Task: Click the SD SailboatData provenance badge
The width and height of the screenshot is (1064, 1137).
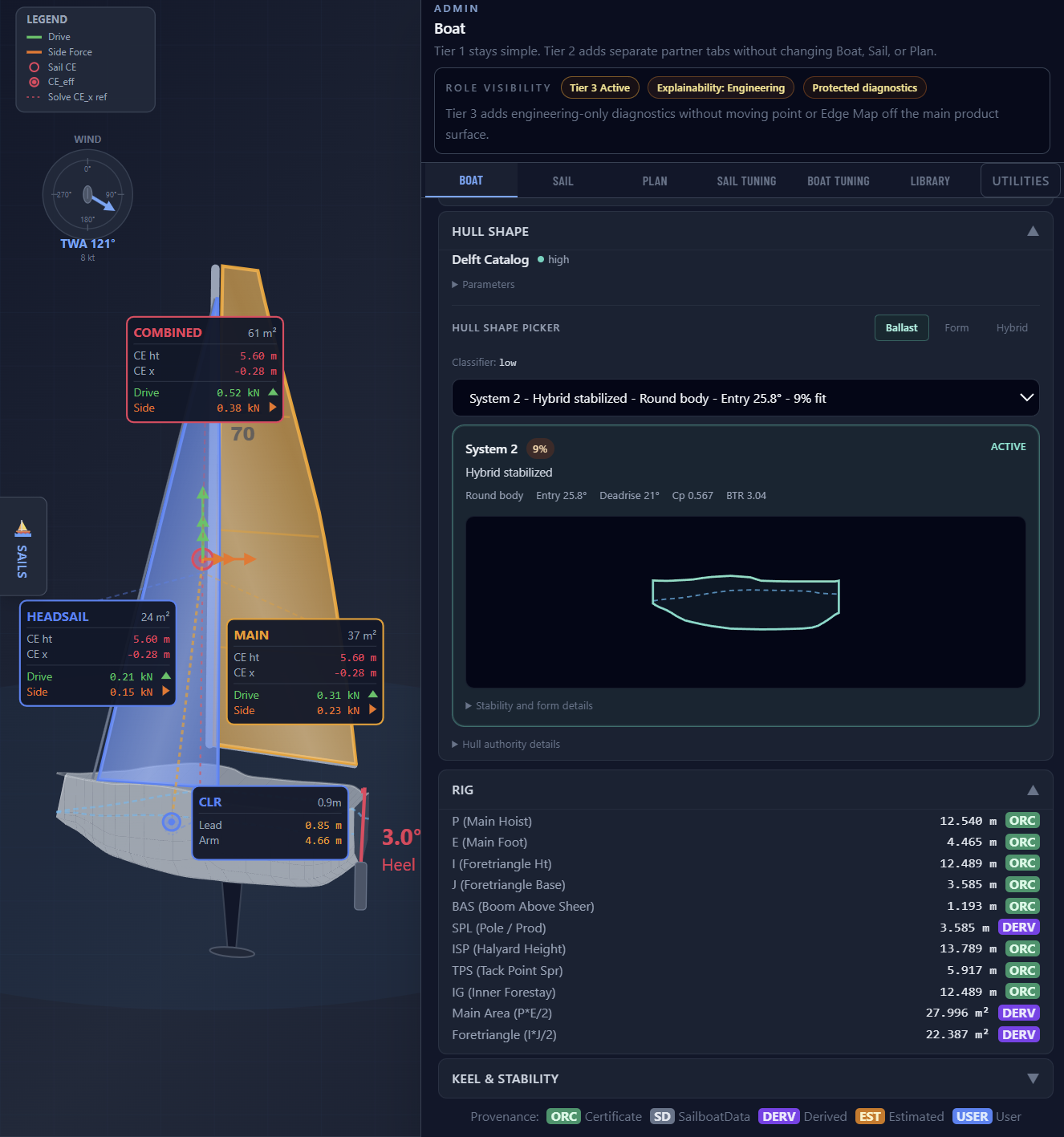Action: point(661,1116)
